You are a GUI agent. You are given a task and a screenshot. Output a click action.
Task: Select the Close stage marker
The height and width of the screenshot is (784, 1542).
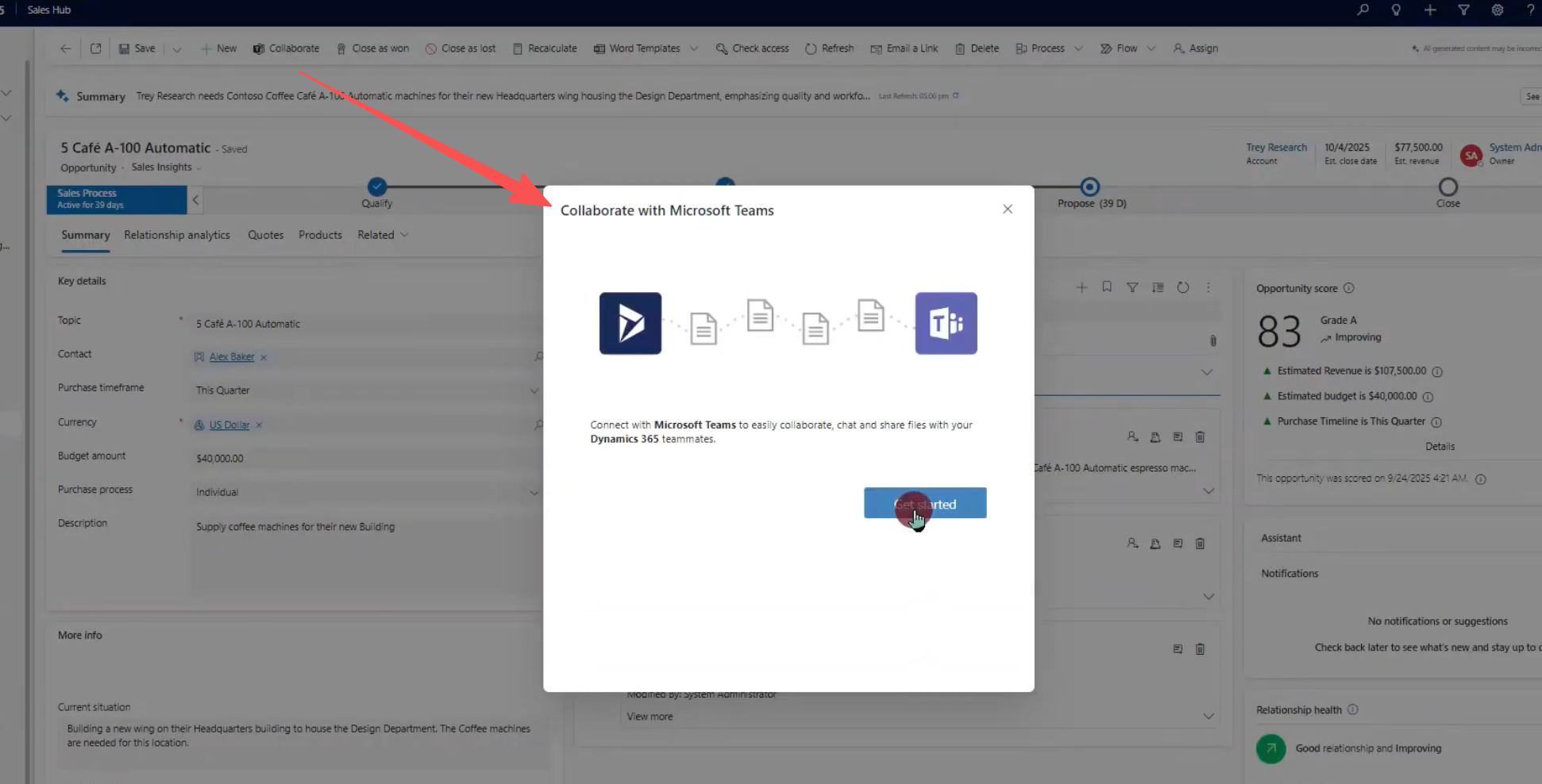pos(1448,186)
